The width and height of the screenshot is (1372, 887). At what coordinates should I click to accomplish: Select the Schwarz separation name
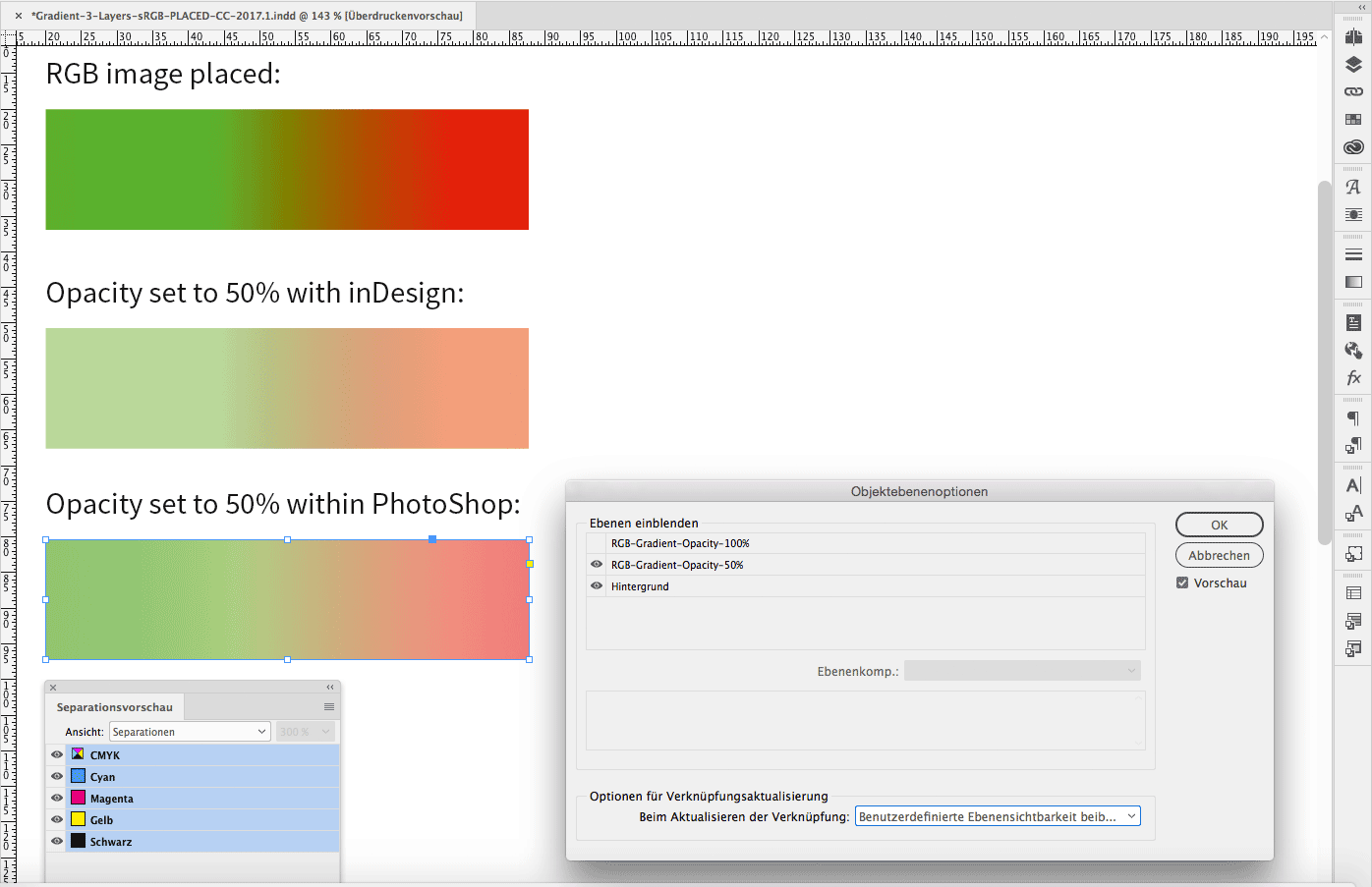111,842
